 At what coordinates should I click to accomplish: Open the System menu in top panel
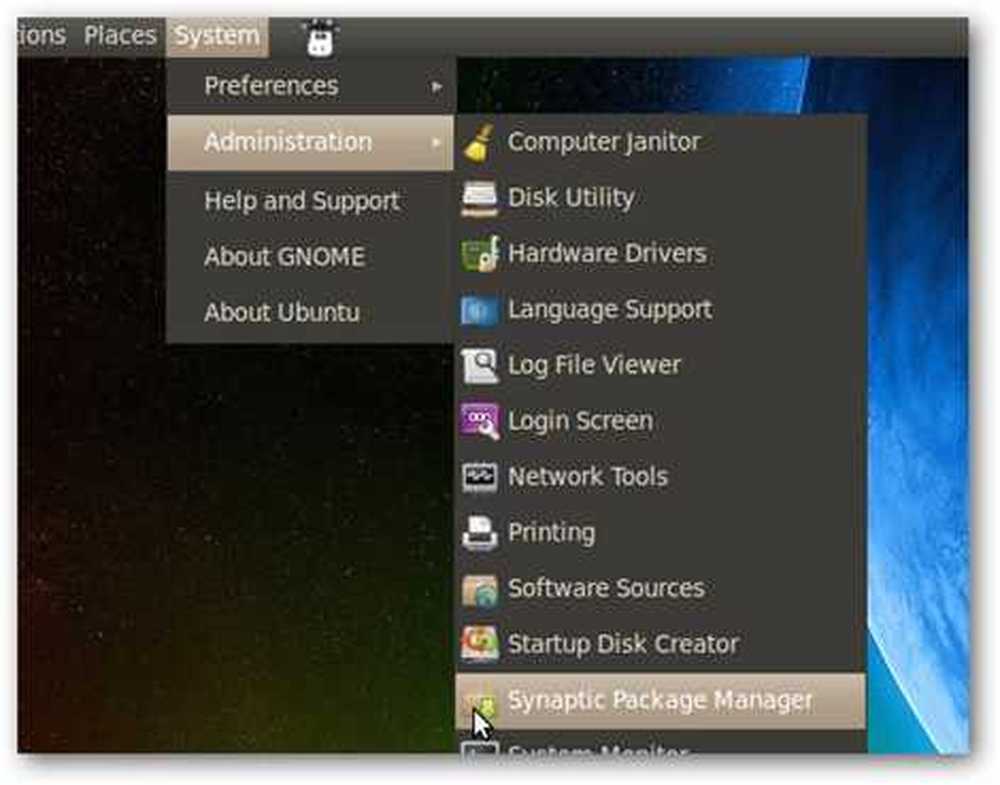(217, 36)
